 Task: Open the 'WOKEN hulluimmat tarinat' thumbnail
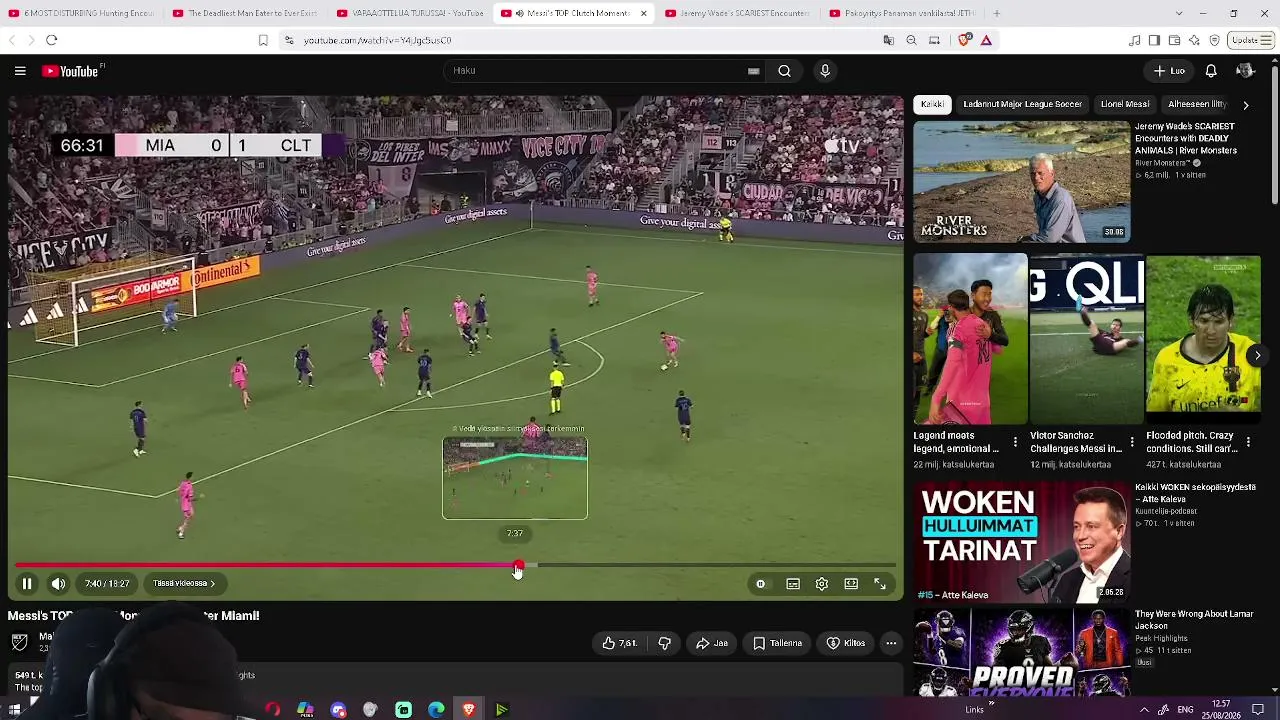click(1022, 542)
